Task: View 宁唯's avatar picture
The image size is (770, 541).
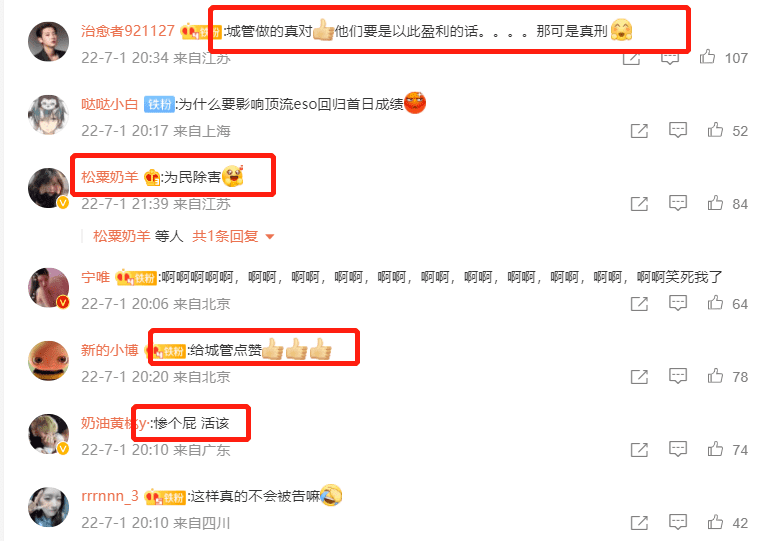Action: click(48, 288)
